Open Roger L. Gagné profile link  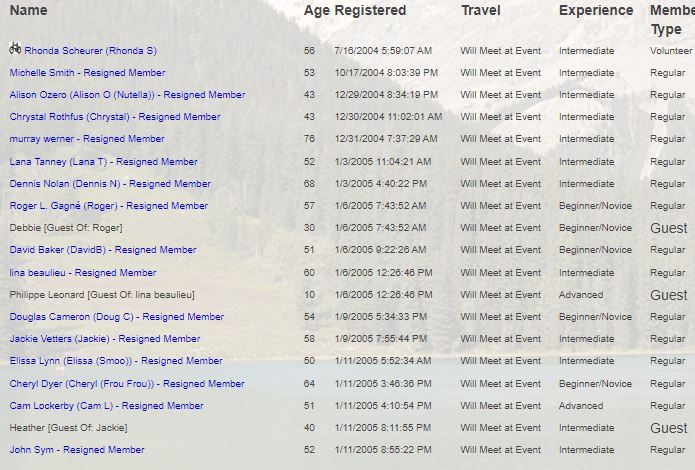[x=109, y=206]
